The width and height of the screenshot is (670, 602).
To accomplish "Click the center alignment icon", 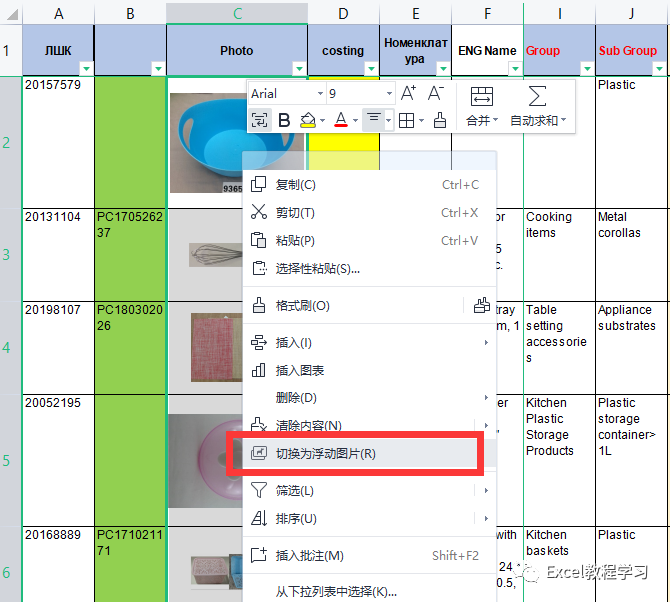I will 374,120.
